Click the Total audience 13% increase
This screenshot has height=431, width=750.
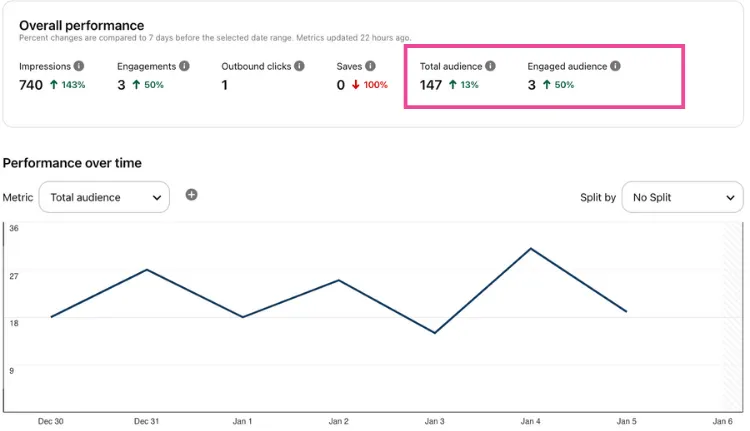463,85
